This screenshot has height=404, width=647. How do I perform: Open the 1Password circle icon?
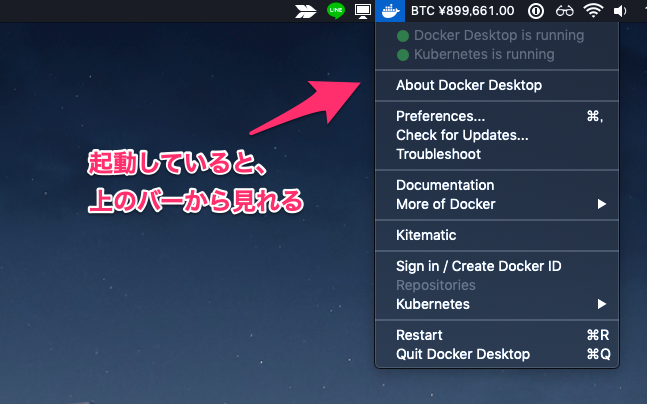536,11
